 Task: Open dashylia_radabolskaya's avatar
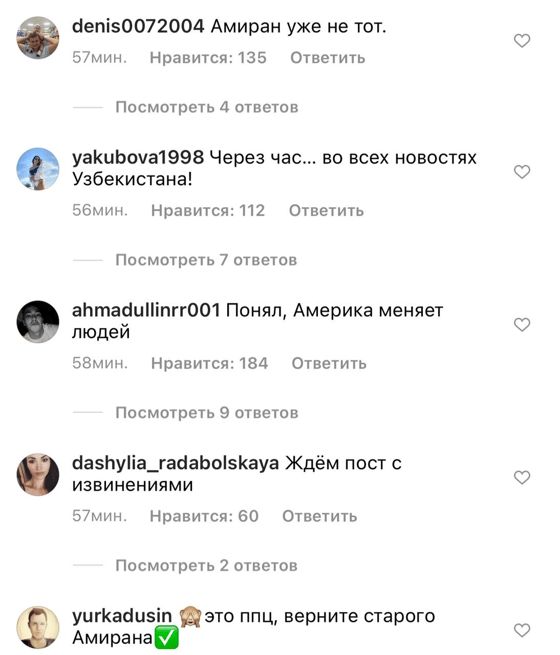click(x=38, y=475)
